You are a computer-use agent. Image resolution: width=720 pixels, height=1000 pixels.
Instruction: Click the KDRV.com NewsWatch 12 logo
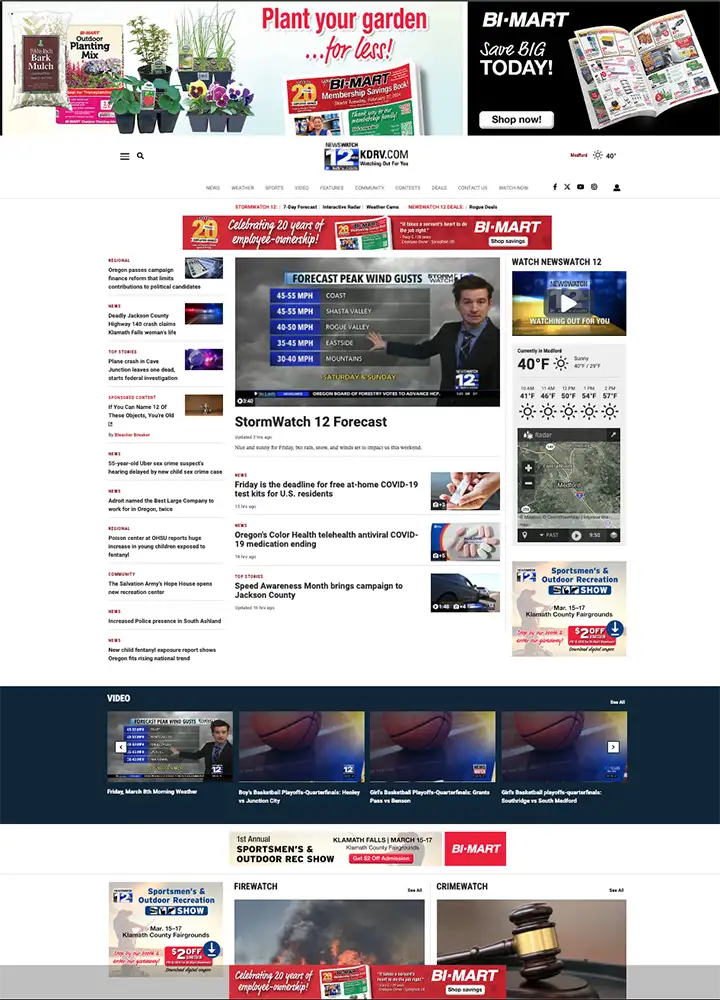point(366,156)
